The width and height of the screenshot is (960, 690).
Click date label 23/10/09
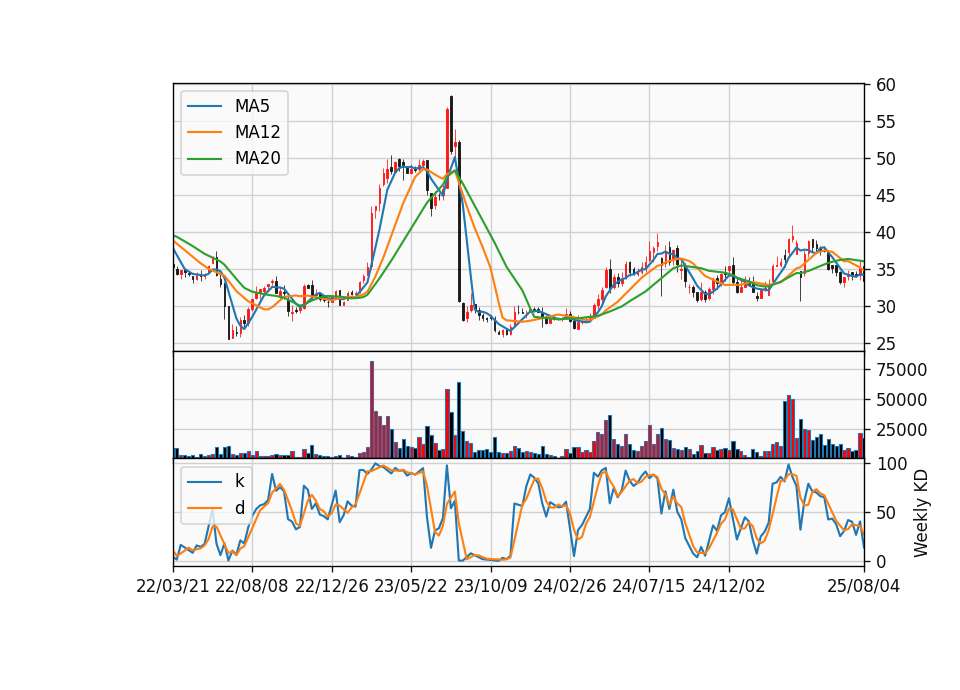(490, 586)
